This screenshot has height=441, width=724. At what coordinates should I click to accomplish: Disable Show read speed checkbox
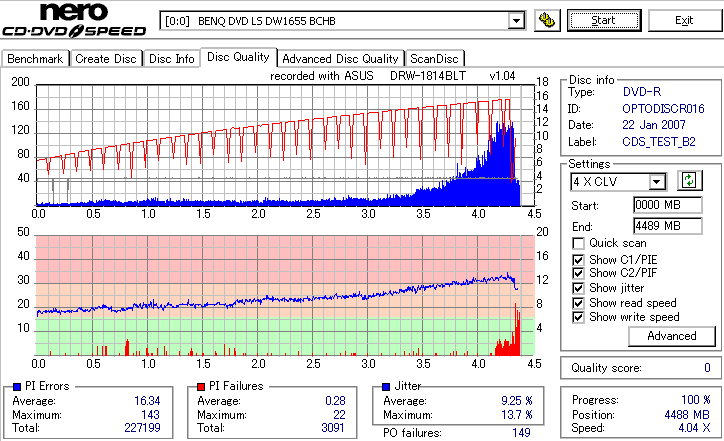point(578,303)
